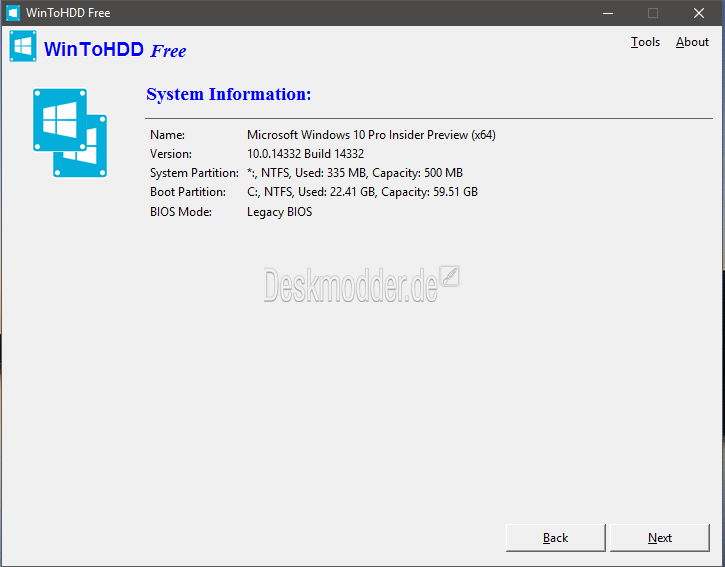Click the 'Version:' label

point(171,154)
